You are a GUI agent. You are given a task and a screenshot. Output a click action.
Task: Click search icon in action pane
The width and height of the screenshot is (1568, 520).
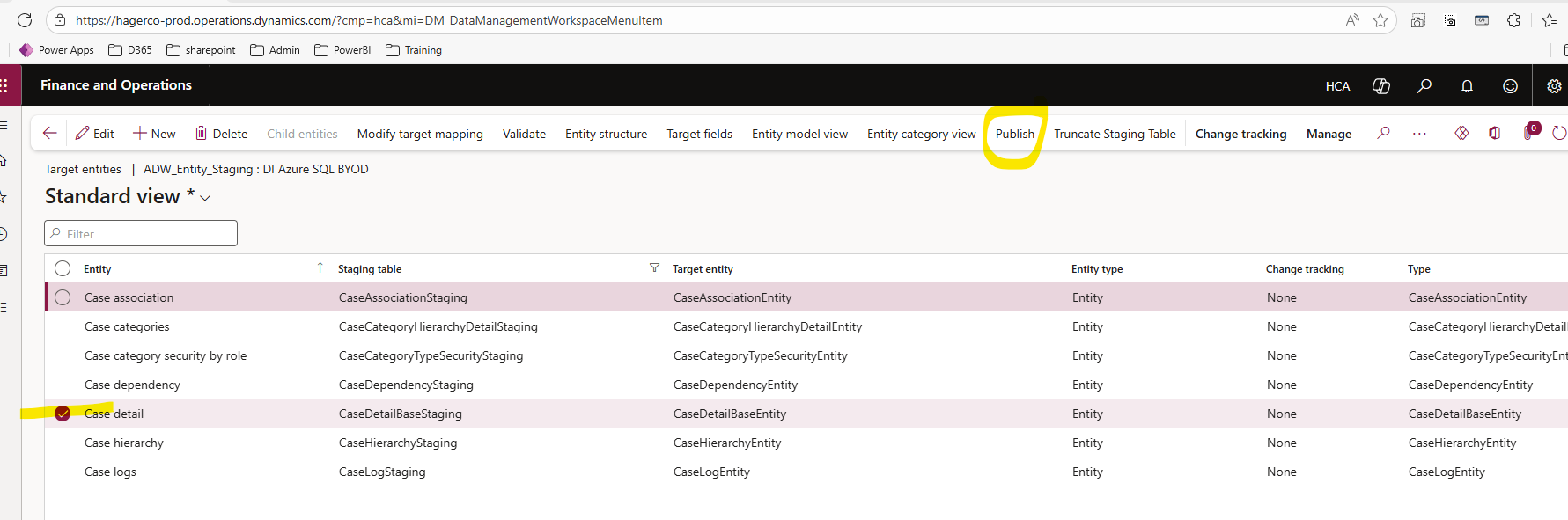(x=1384, y=133)
